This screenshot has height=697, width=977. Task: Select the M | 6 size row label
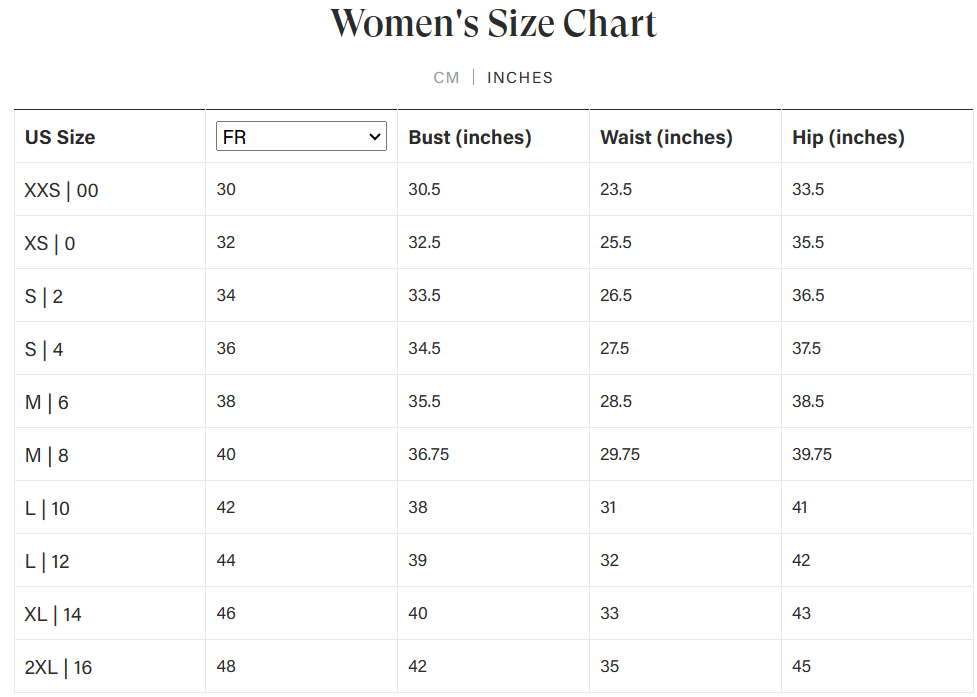47,402
